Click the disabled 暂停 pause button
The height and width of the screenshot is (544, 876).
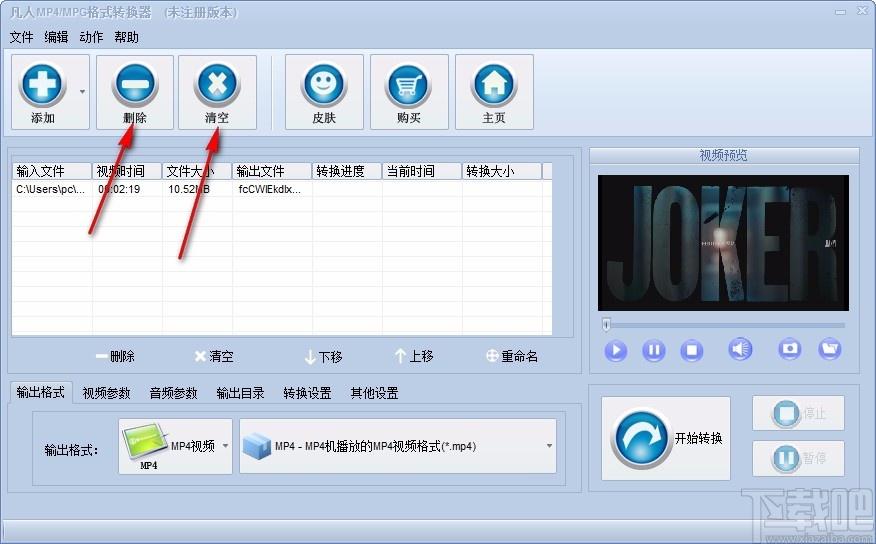(x=798, y=459)
